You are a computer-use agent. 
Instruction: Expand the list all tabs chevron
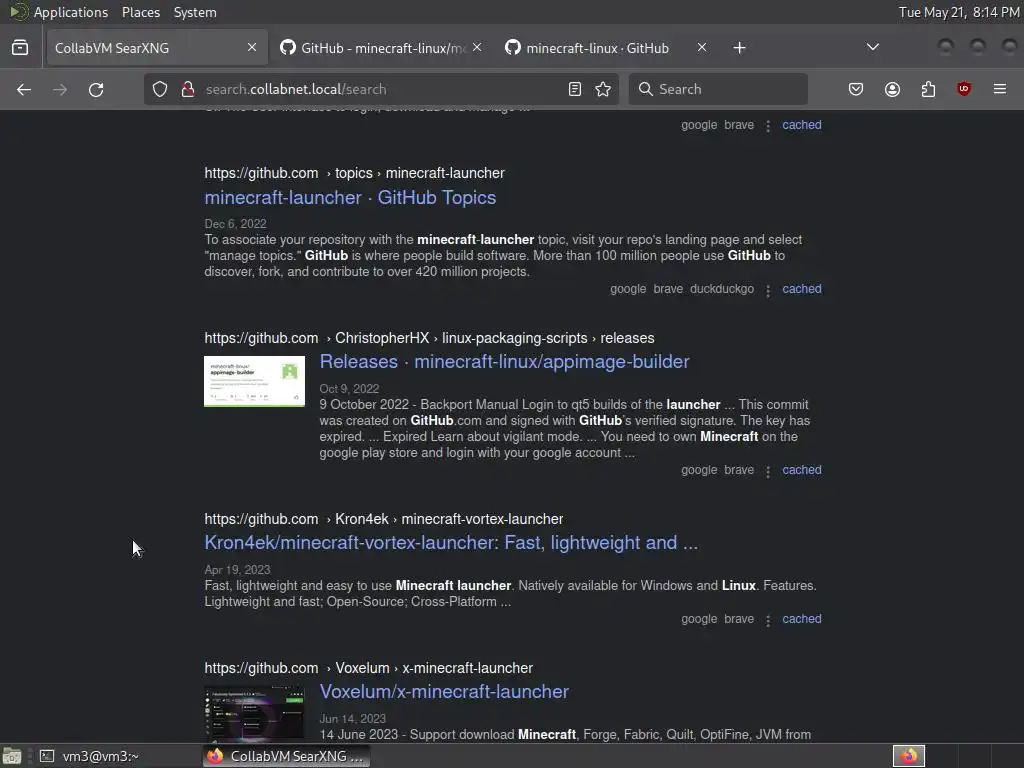pyautogui.click(x=872, y=48)
